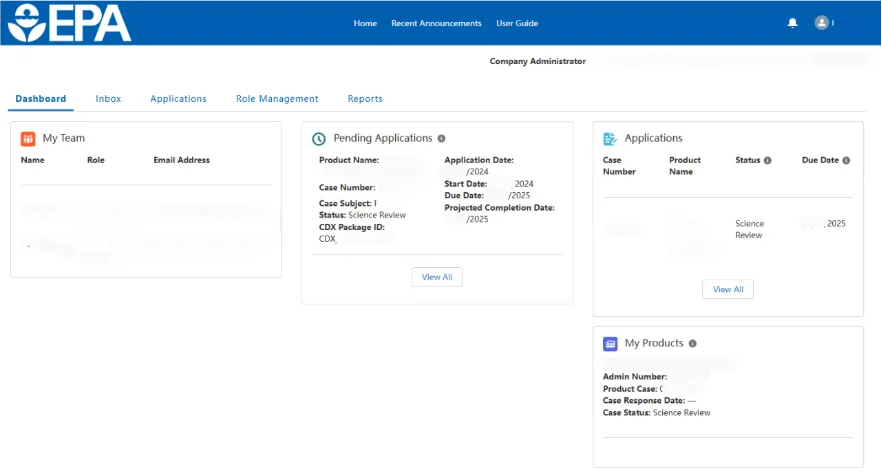Click the My Team card icon
Image resolution: width=882 pixels, height=471 pixels.
pos(28,138)
